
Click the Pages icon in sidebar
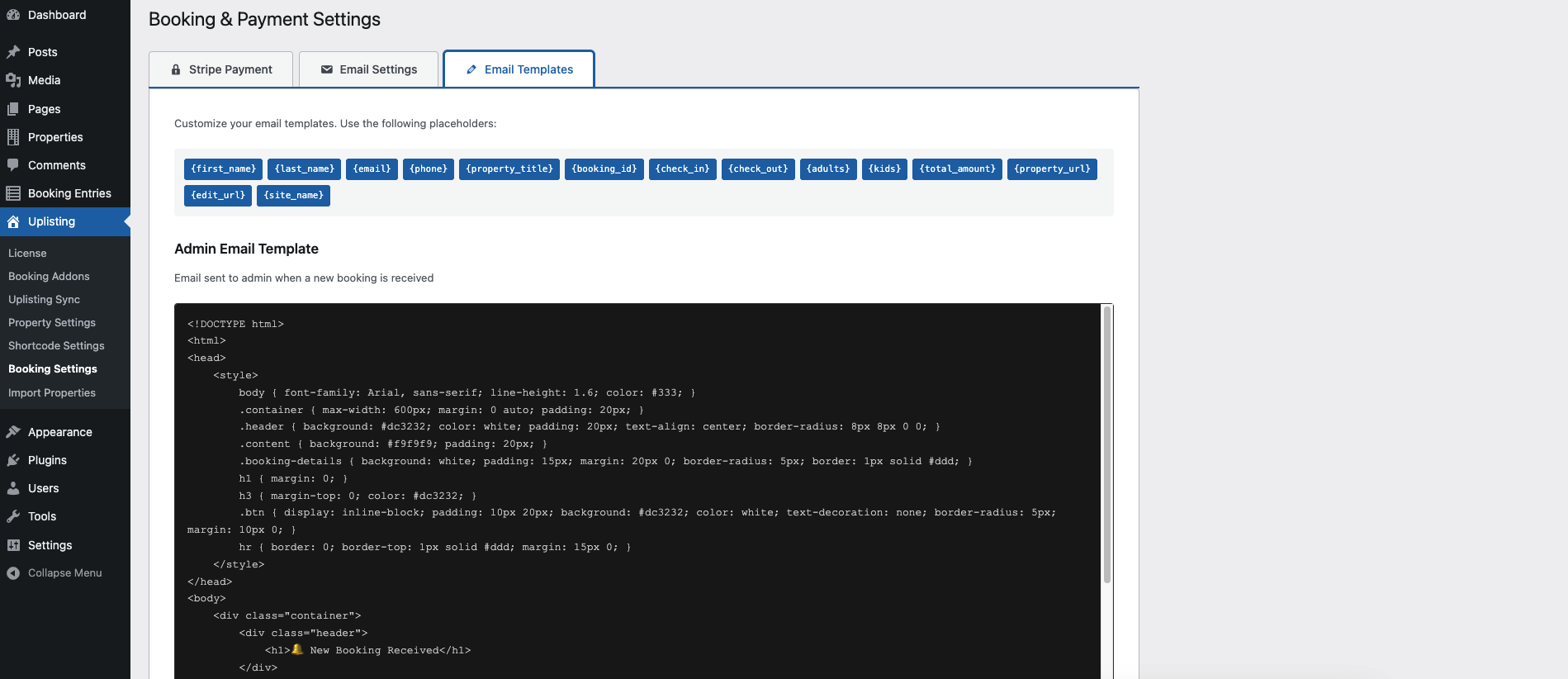pos(13,109)
